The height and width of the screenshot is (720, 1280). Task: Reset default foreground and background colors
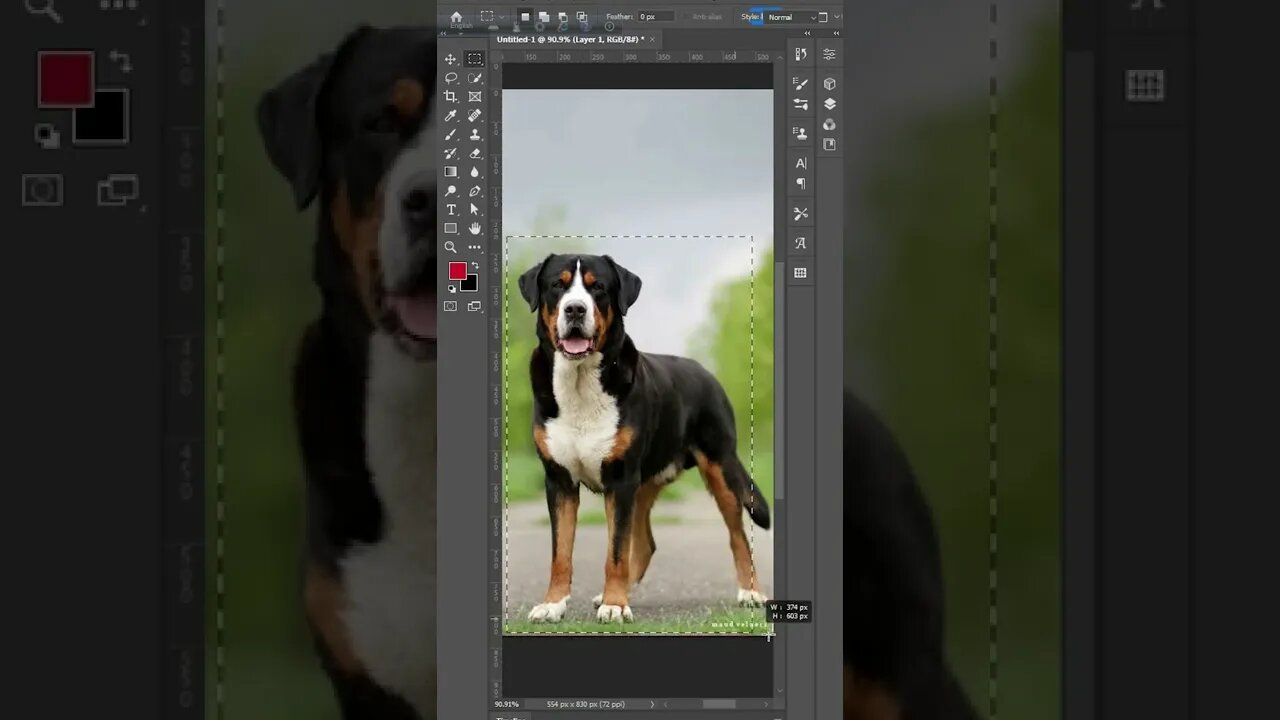click(x=451, y=289)
